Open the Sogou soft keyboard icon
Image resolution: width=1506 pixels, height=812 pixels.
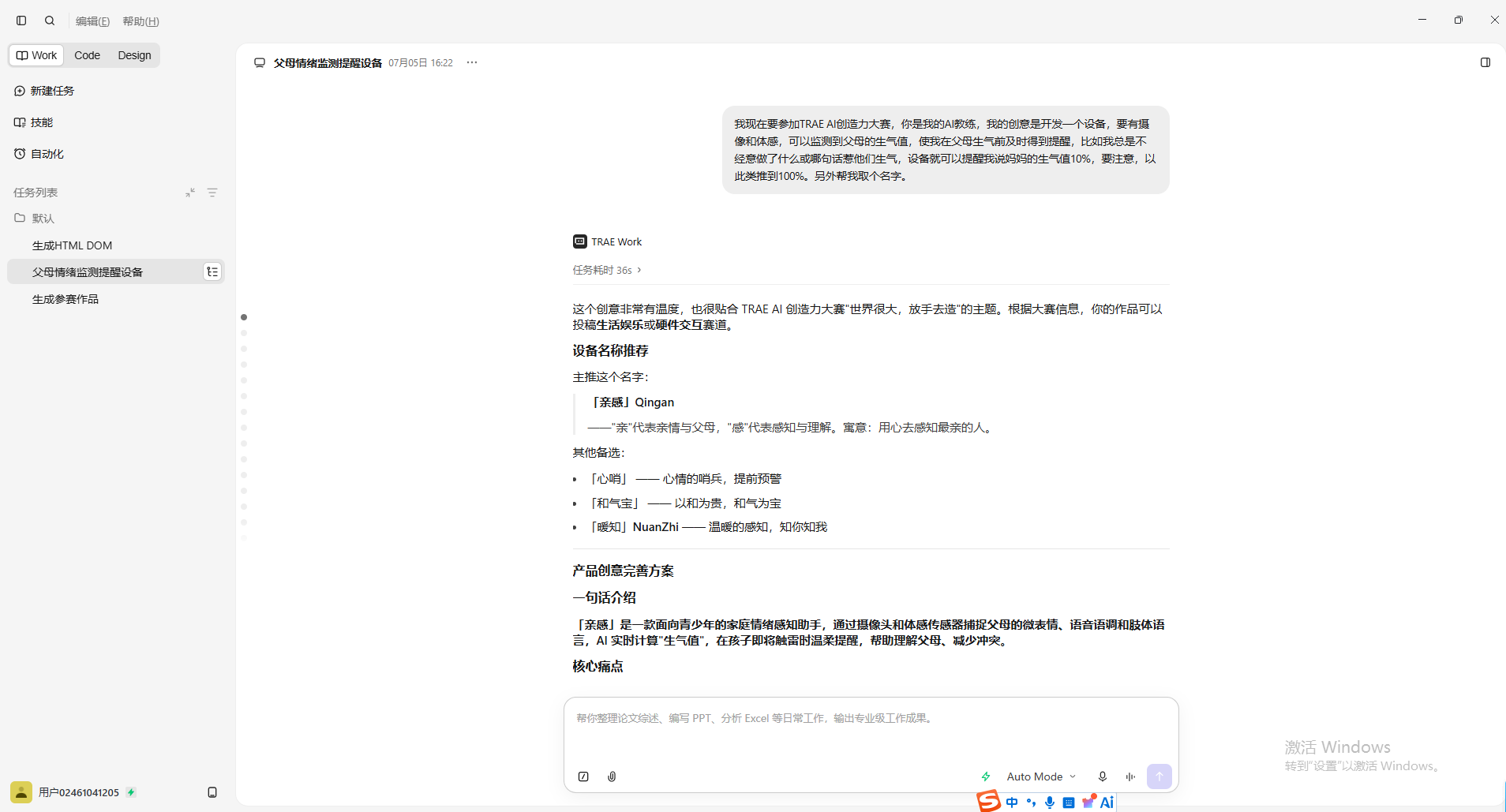click(1069, 803)
